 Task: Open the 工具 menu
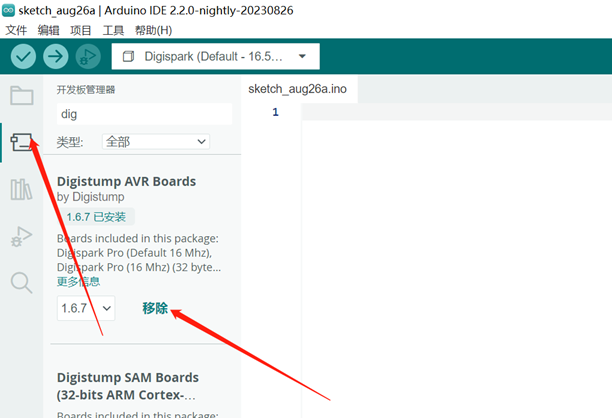(113, 30)
